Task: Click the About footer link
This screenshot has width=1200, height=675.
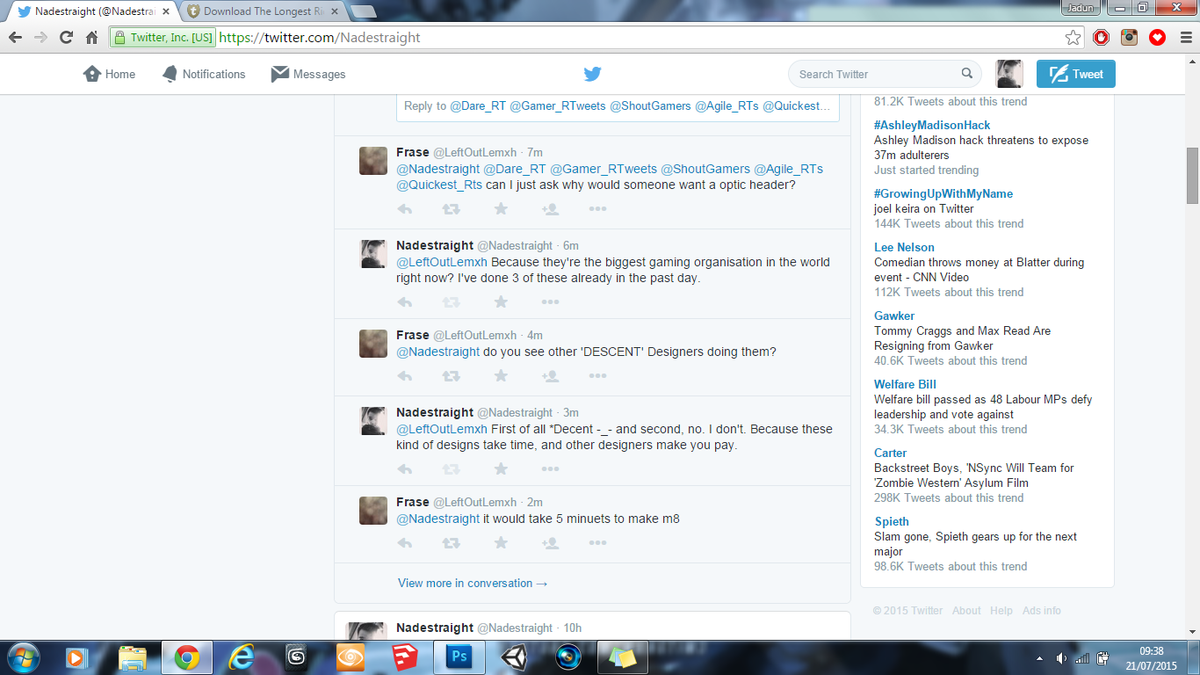Action: click(x=966, y=610)
